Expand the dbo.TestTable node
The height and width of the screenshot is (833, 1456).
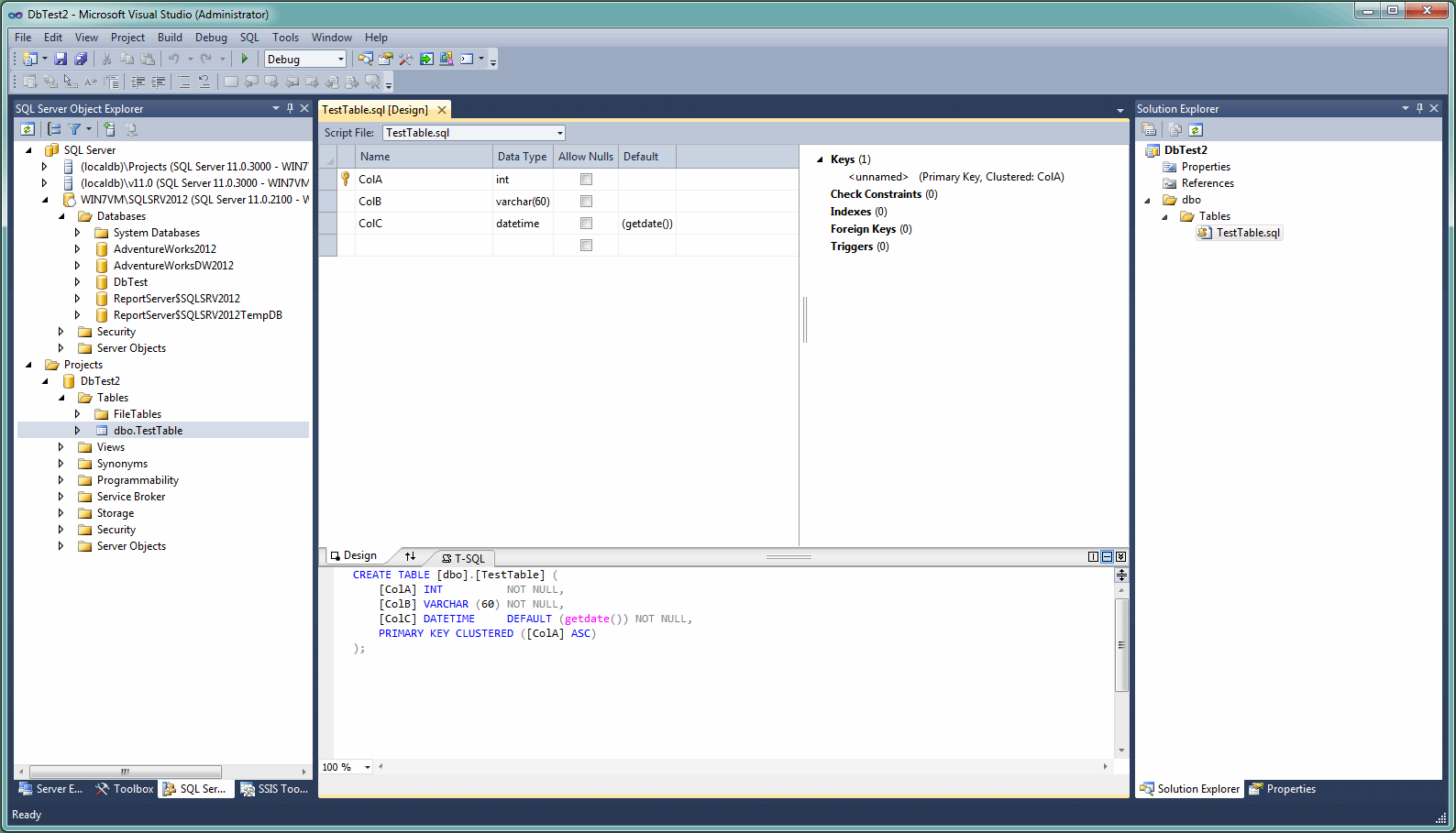pyautogui.click(x=77, y=431)
